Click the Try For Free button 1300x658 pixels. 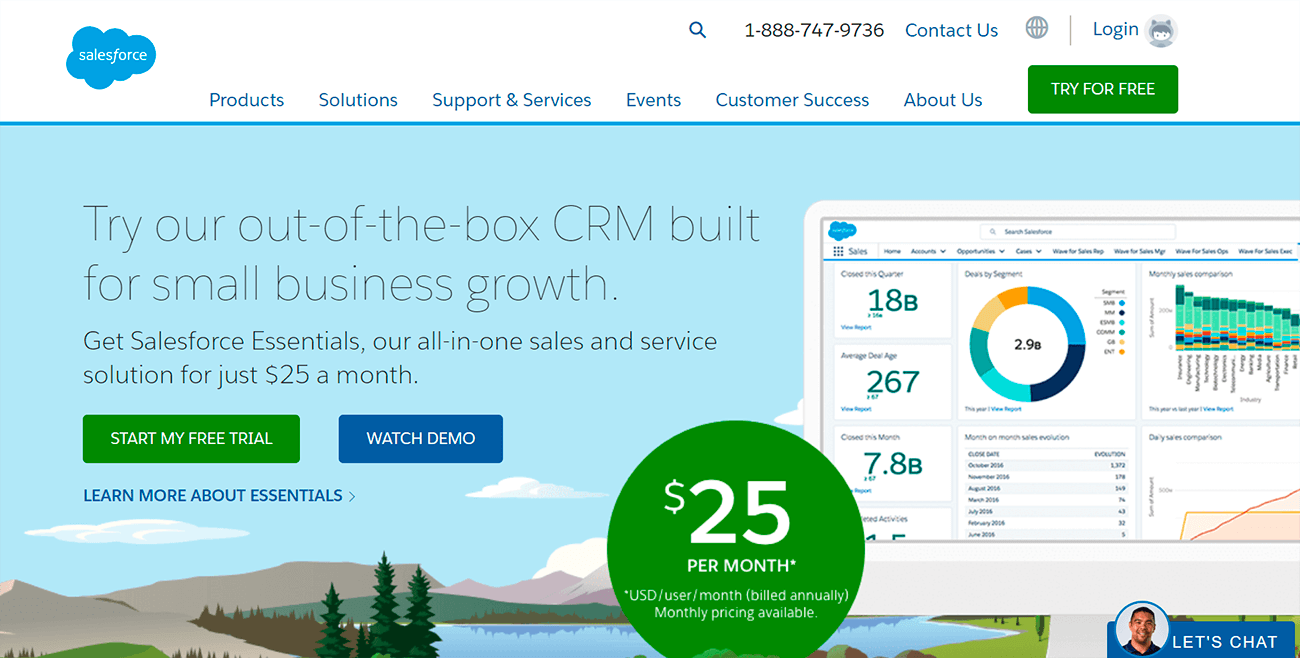click(x=1103, y=89)
